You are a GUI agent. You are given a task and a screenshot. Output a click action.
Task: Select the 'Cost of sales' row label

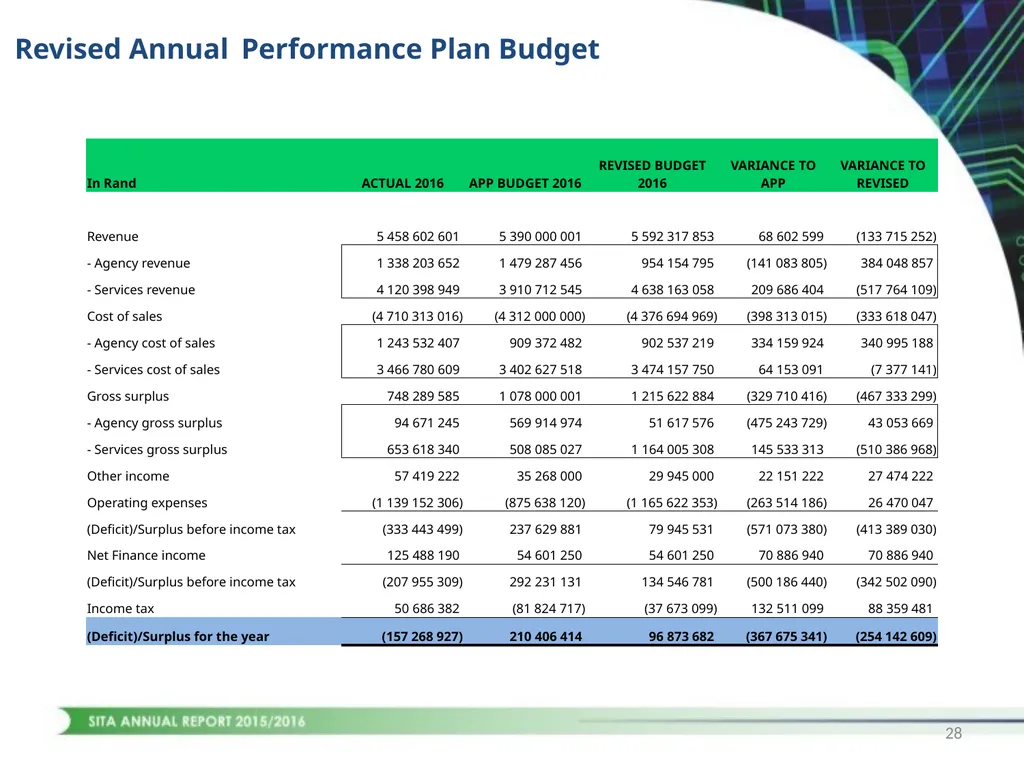tap(124, 317)
